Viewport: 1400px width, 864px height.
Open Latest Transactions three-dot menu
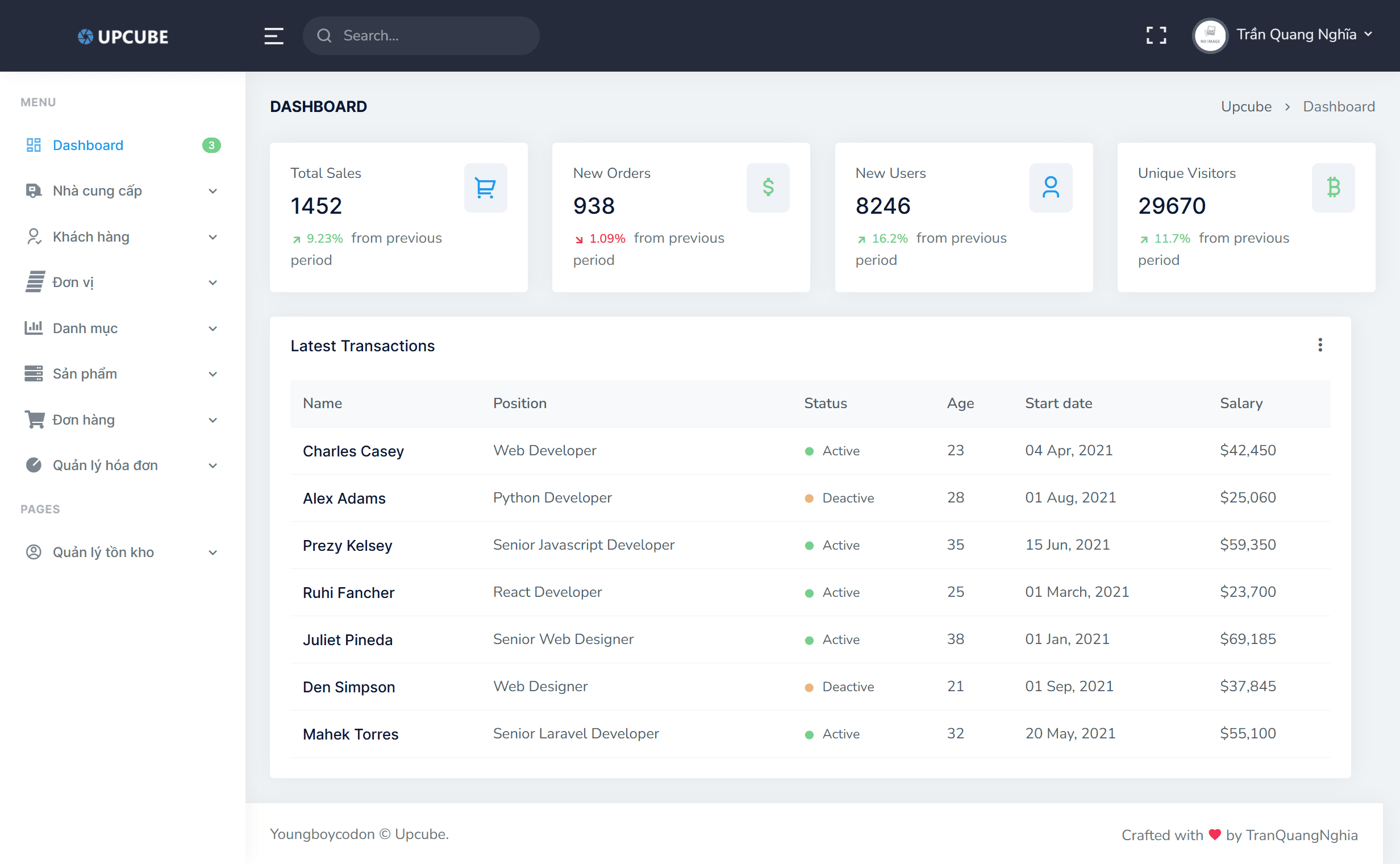pyautogui.click(x=1320, y=344)
